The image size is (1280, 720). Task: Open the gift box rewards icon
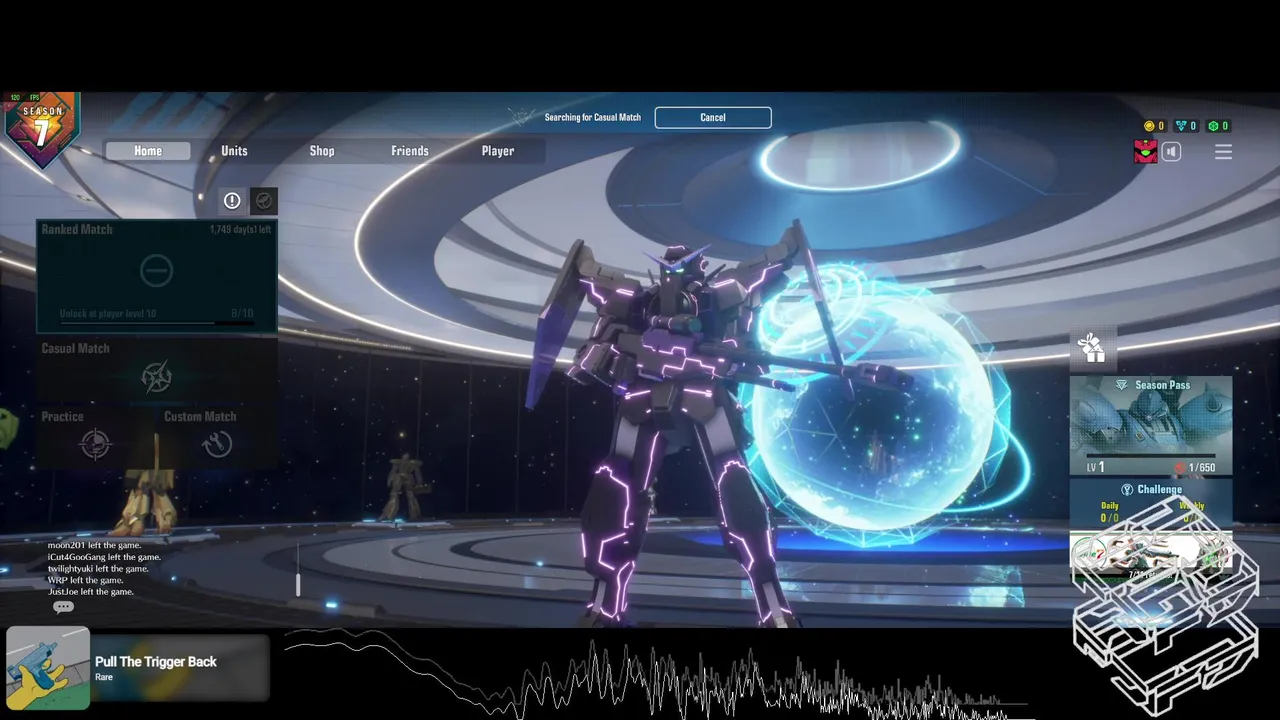[1092, 347]
